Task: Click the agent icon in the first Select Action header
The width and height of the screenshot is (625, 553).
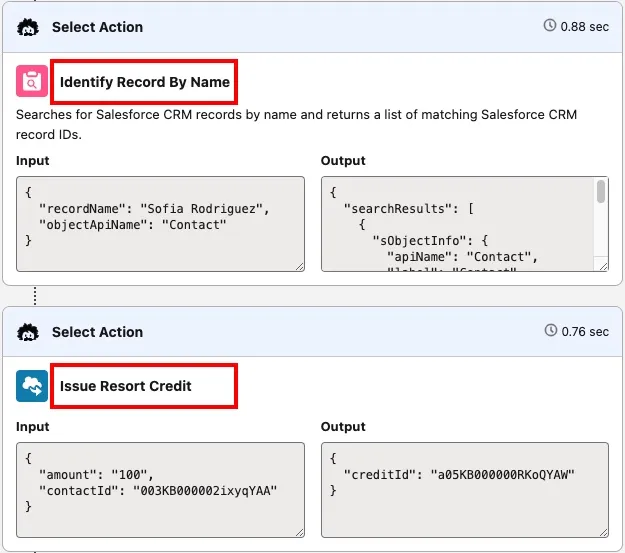Action: (x=28, y=27)
